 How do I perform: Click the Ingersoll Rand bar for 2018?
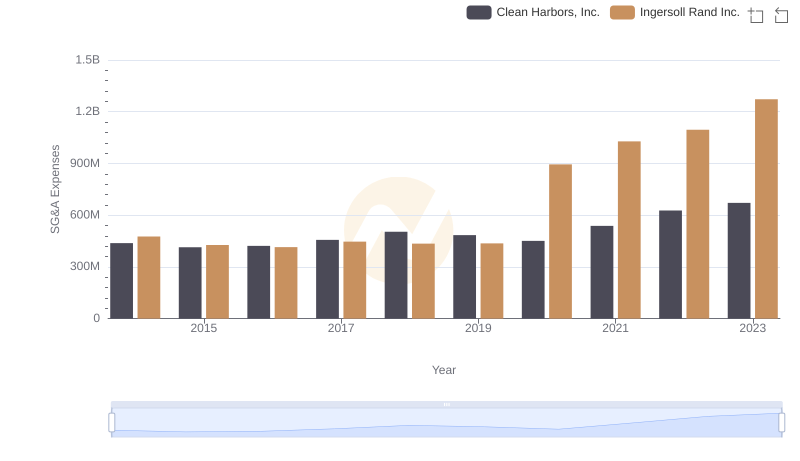[423, 281]
